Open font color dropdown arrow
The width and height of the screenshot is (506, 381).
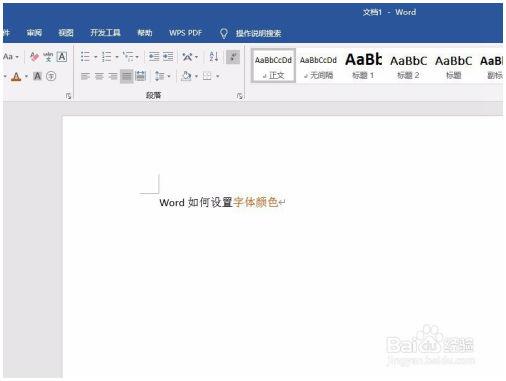pos(27,77)
